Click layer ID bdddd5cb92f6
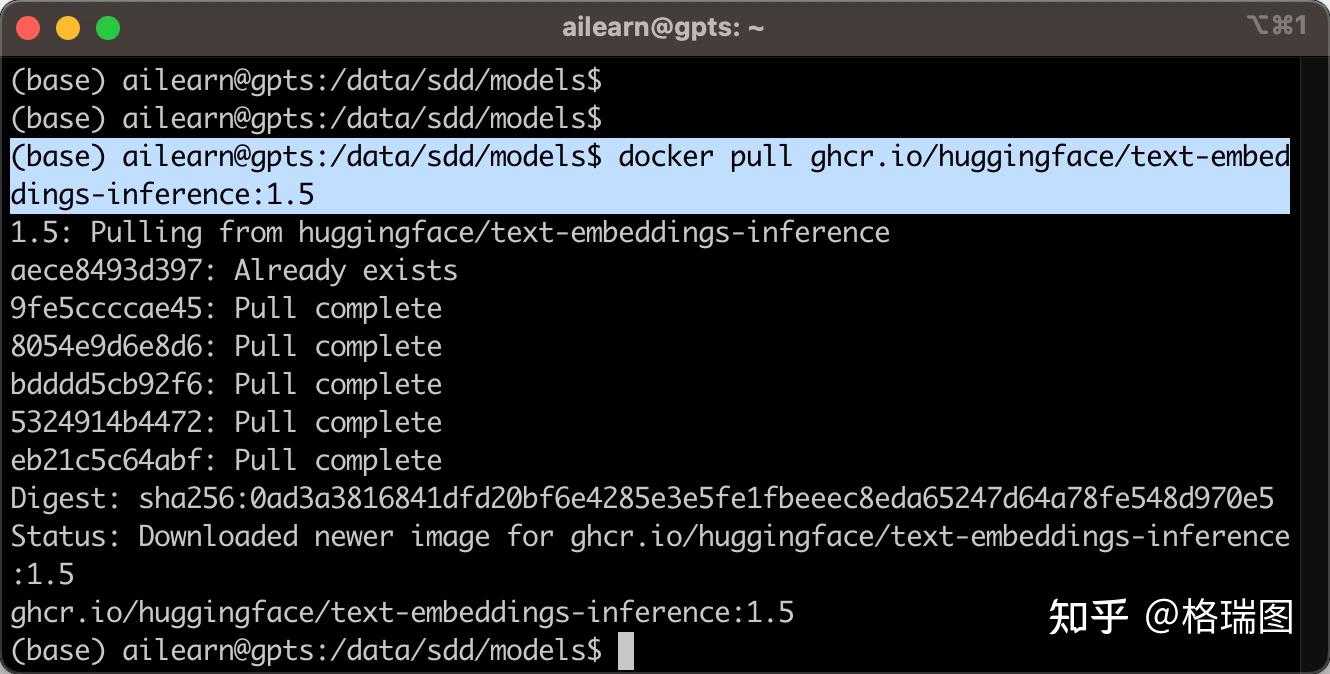The width and height of the screenshot is (1330, 674). point(108,385)
